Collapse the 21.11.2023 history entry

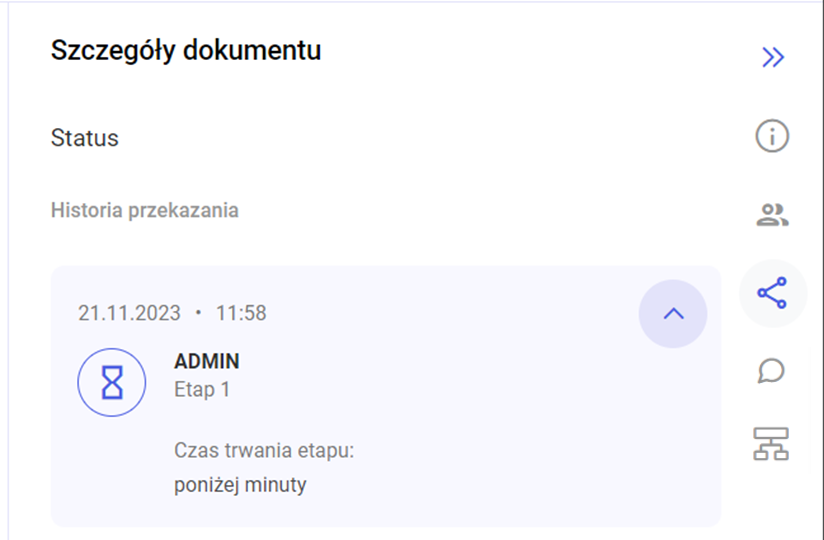click(673, 314)
